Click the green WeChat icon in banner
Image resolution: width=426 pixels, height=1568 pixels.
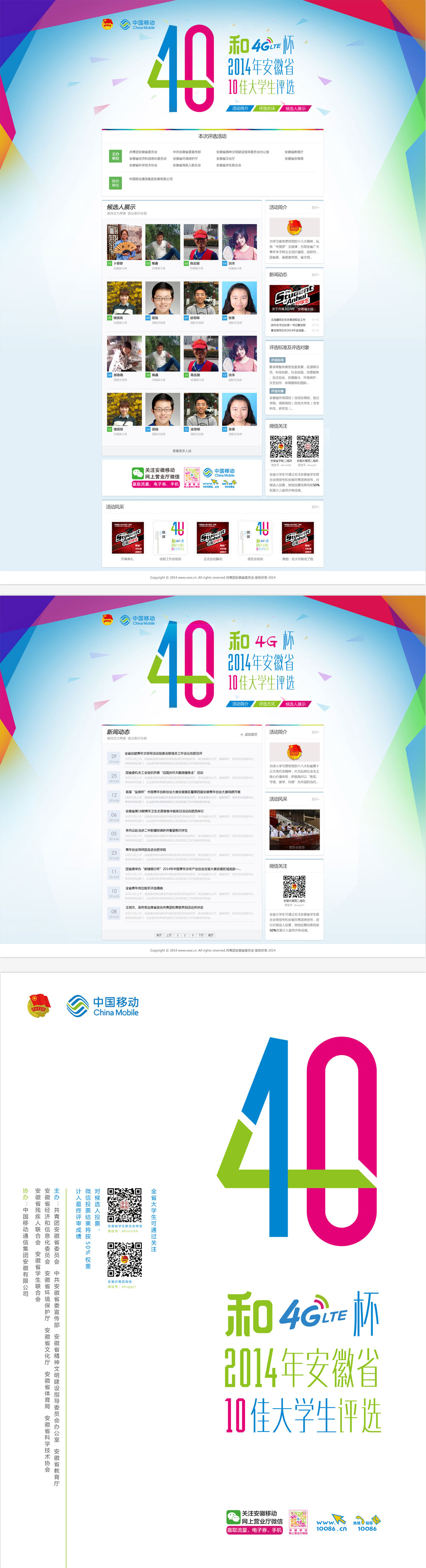pyautogui.click(x=138, y=472)
